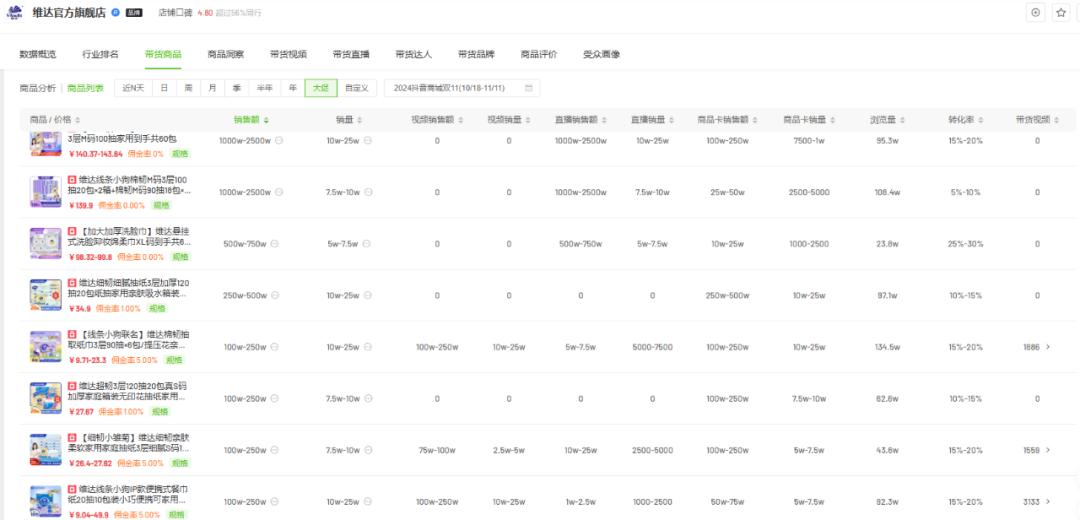Click the 75w-100w 视频销售额 value

(437, 450)
